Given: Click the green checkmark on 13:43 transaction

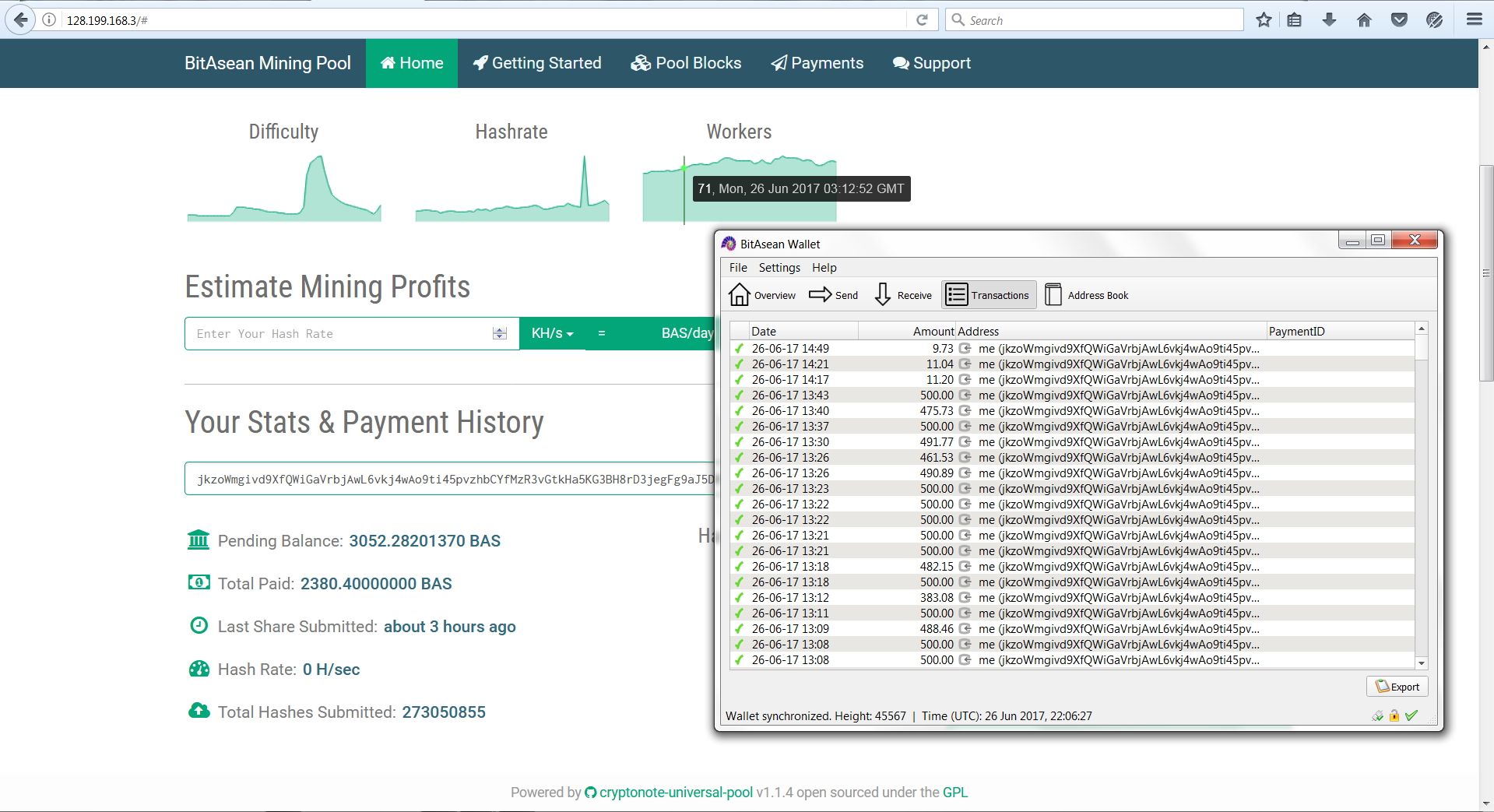Looking at the screenshot, I should (x=739, y=395).
